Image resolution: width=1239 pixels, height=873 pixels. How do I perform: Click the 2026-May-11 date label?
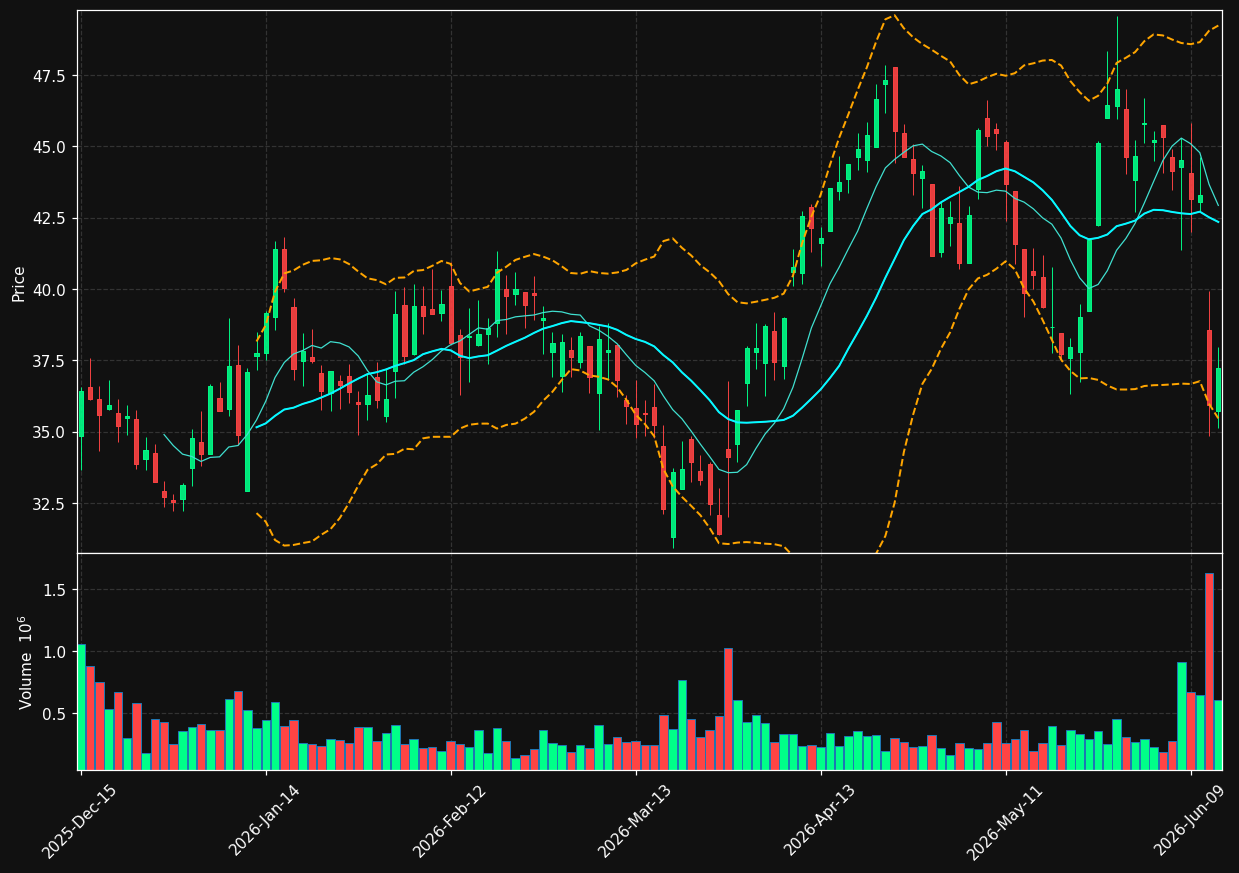(1003, 820)
